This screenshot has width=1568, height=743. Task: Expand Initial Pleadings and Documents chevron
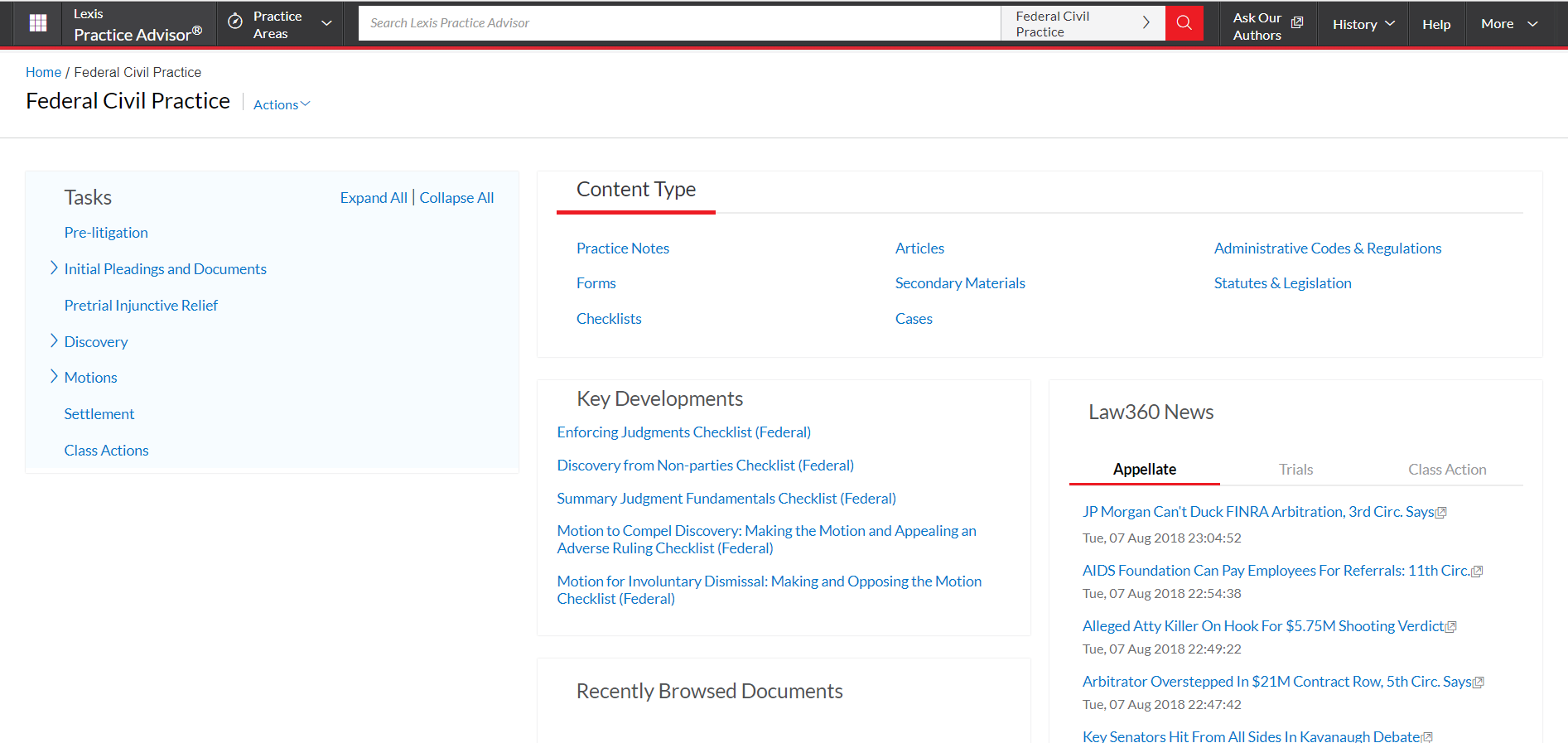coord(54,268)
